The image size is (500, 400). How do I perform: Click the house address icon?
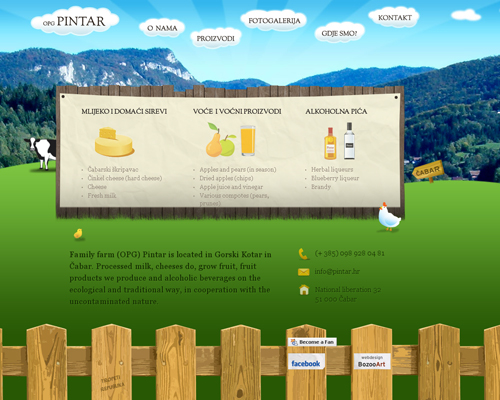click(x=304, y=289)
